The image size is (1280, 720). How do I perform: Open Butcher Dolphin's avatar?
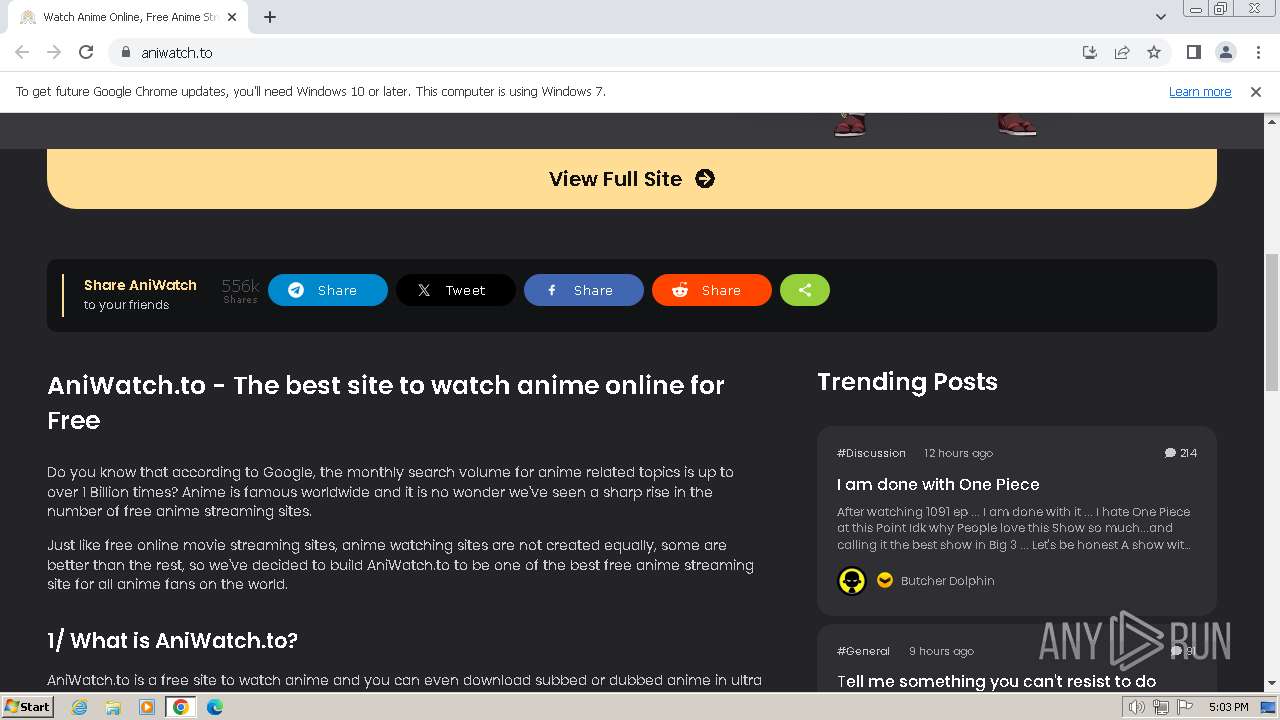coord(852,581)
